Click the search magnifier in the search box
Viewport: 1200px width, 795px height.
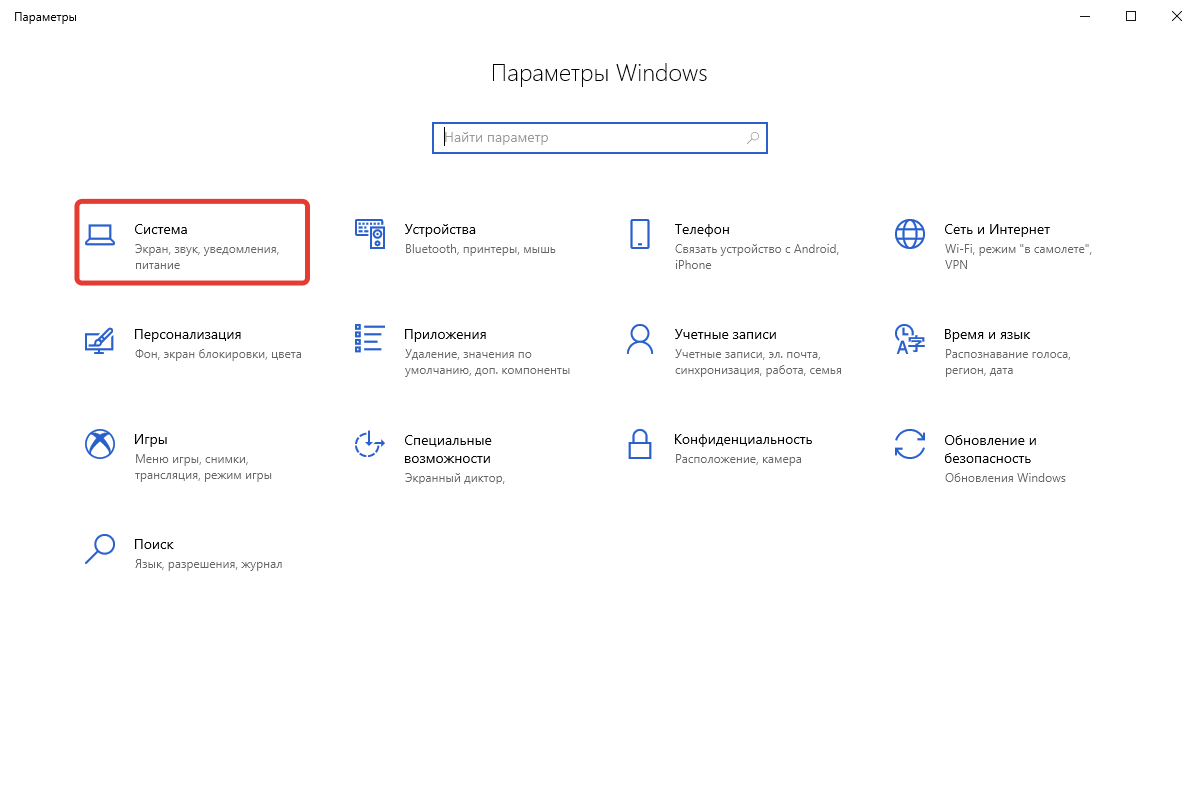pyautogui.click(x=754, y=137)
